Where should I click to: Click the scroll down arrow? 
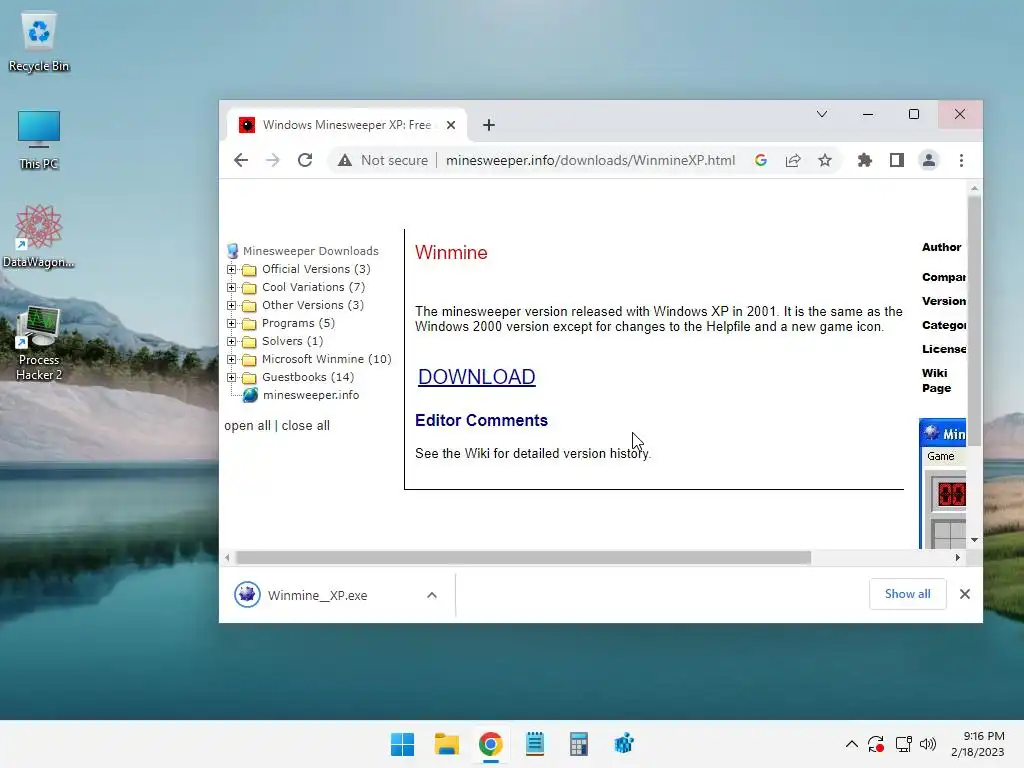974,540
